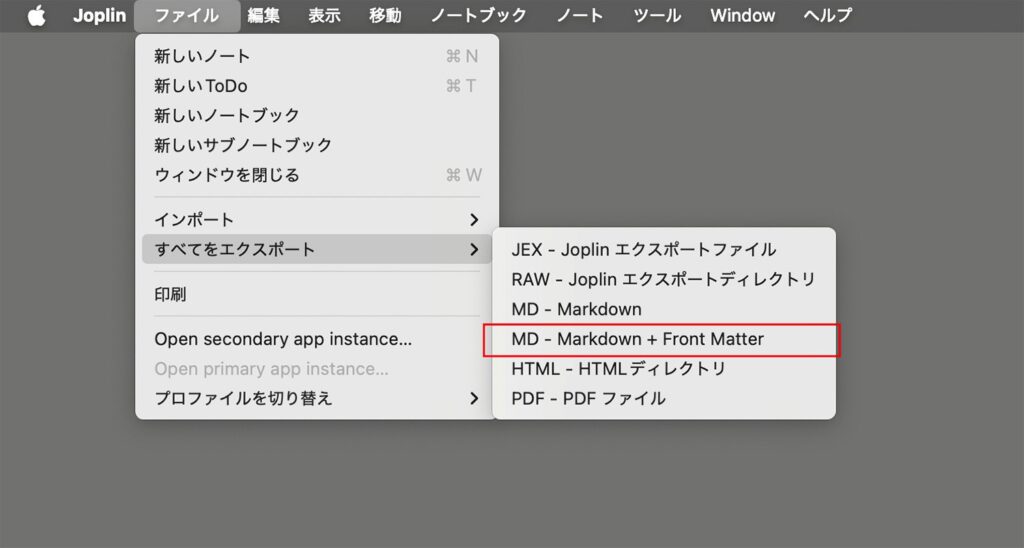Open the ツール menu
Image resolution: width=1024 pixels, height=548 pixels.
(x=657, y=15)
